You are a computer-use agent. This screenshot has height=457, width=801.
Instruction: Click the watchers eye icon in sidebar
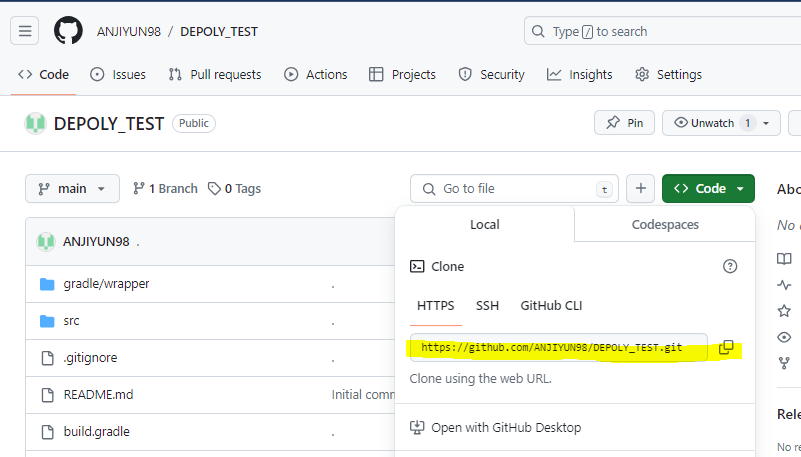pyautogui.click(x=784, y=337)
